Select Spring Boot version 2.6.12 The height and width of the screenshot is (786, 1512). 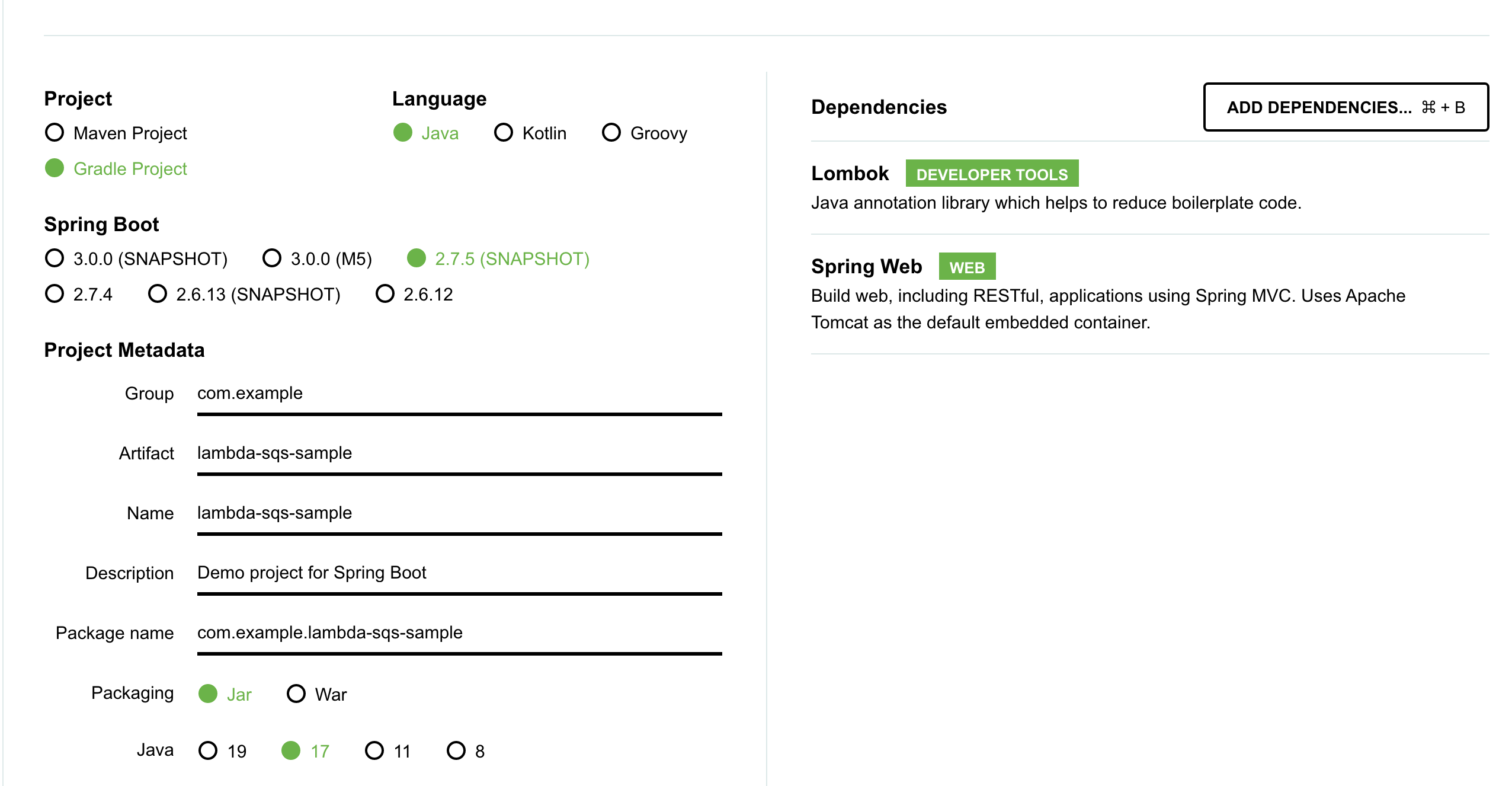point(385,294)
